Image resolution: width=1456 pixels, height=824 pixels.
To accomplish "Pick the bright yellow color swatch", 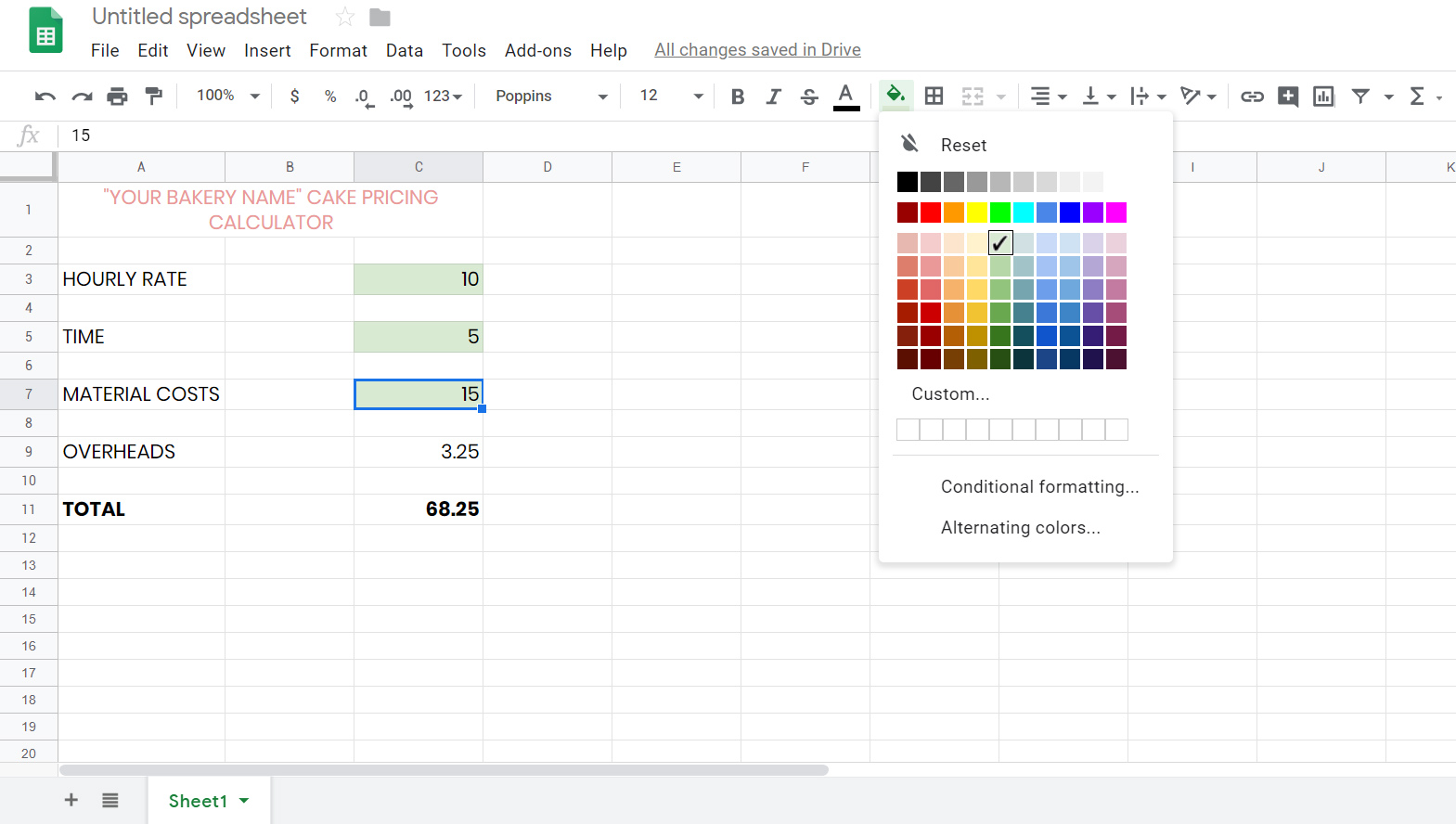I will pos(977,212).
